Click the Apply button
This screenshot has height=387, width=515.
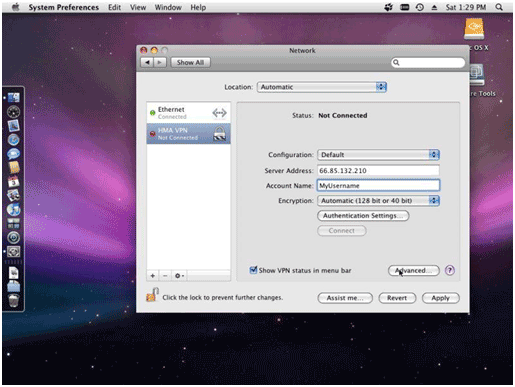coord(440,298)
